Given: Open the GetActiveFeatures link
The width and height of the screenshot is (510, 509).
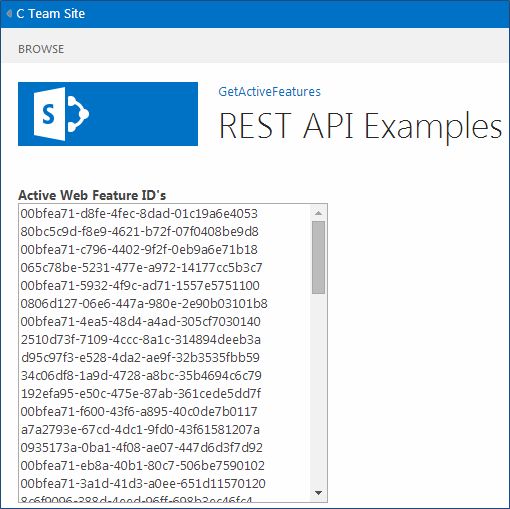Looking at the screenshot, I should click(x=269, y=92).
